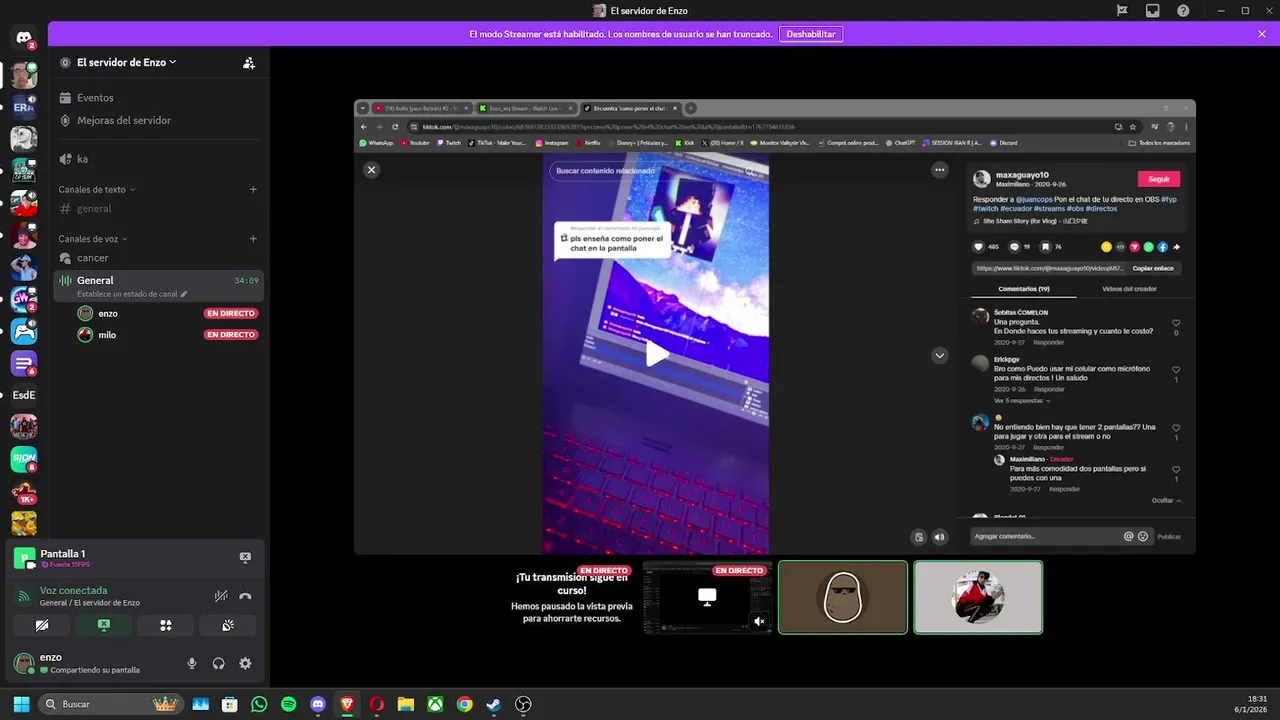
Task: Open TikTok video more options dots
Action: coord(939,170)
